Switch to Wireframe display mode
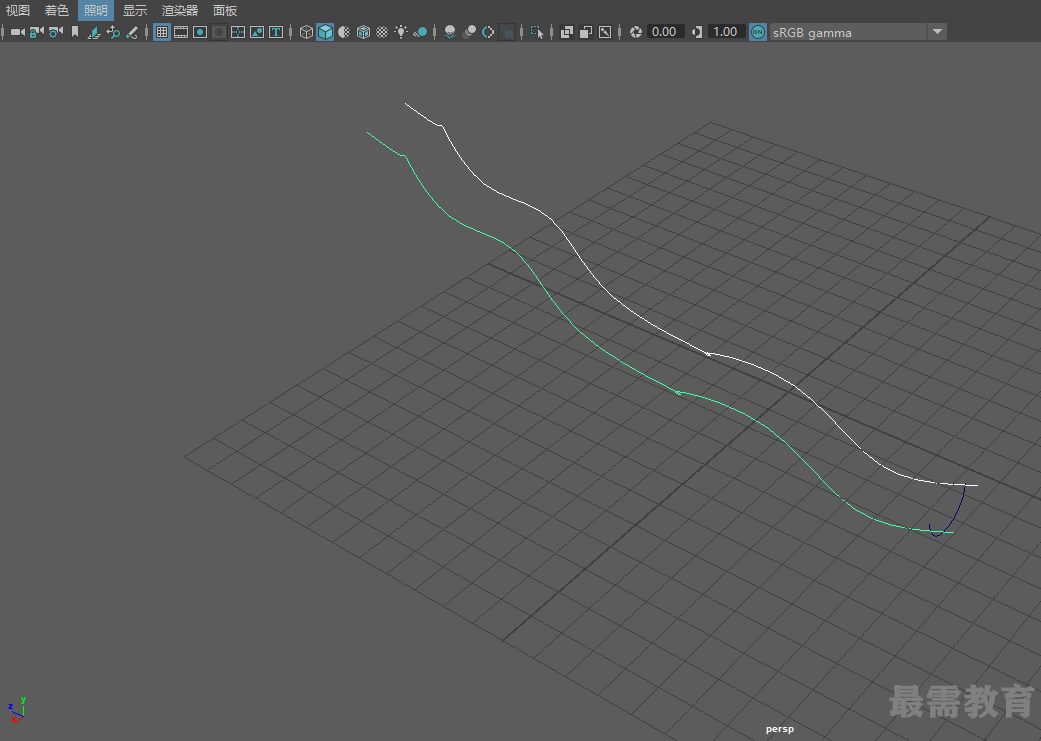 click(x=306, y=32)
